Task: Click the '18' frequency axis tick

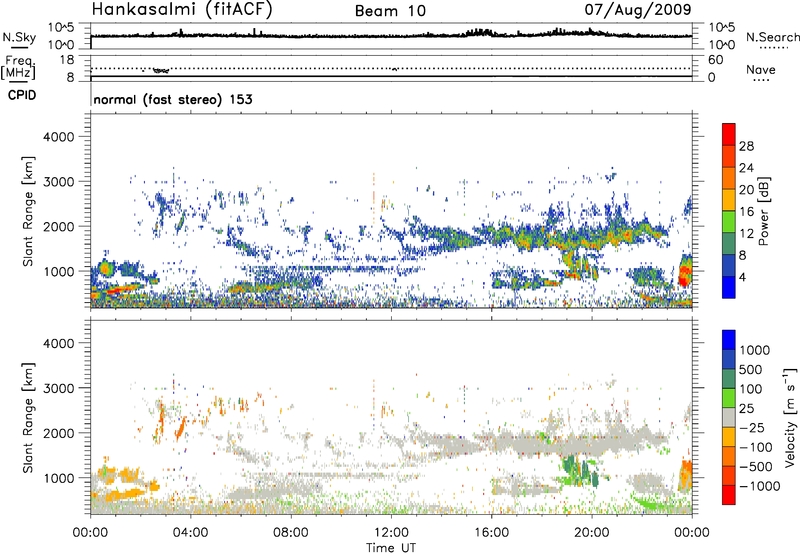Action: coord(67,60)
